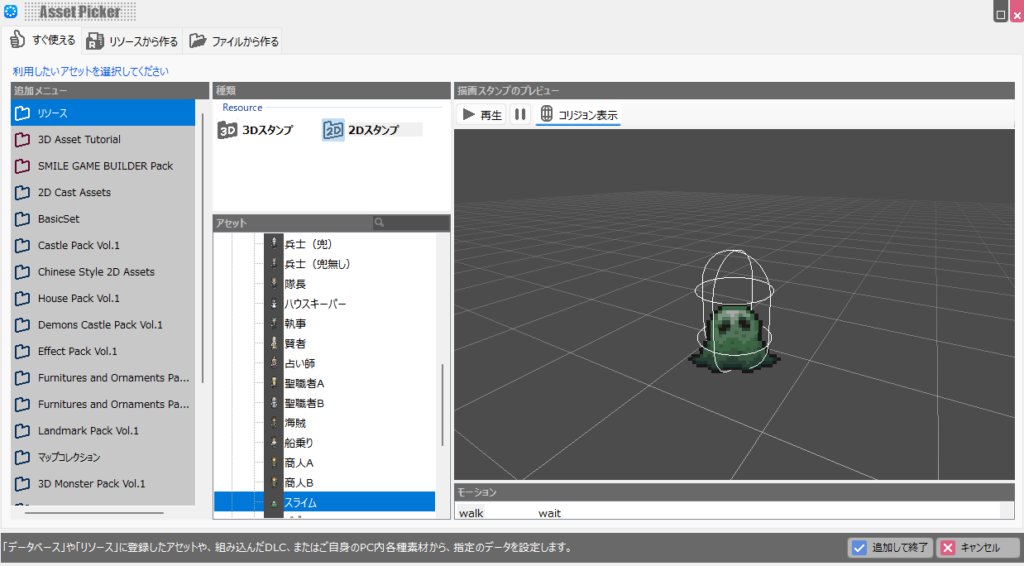Select the 2Dスタンプ type icon
The width and height of the screenshot is (1024, 566).
(x=333, y=130)
